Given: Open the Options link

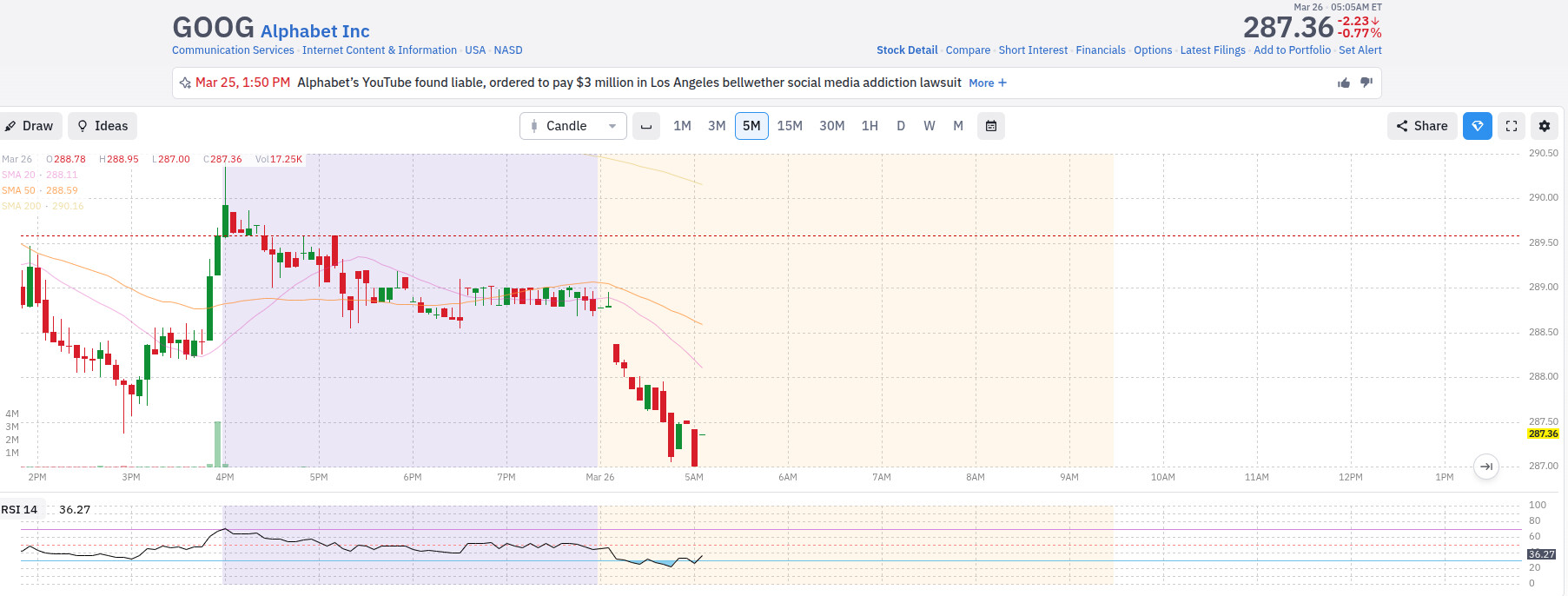Looking at the screenshot, I should [x=1153, y=50].
